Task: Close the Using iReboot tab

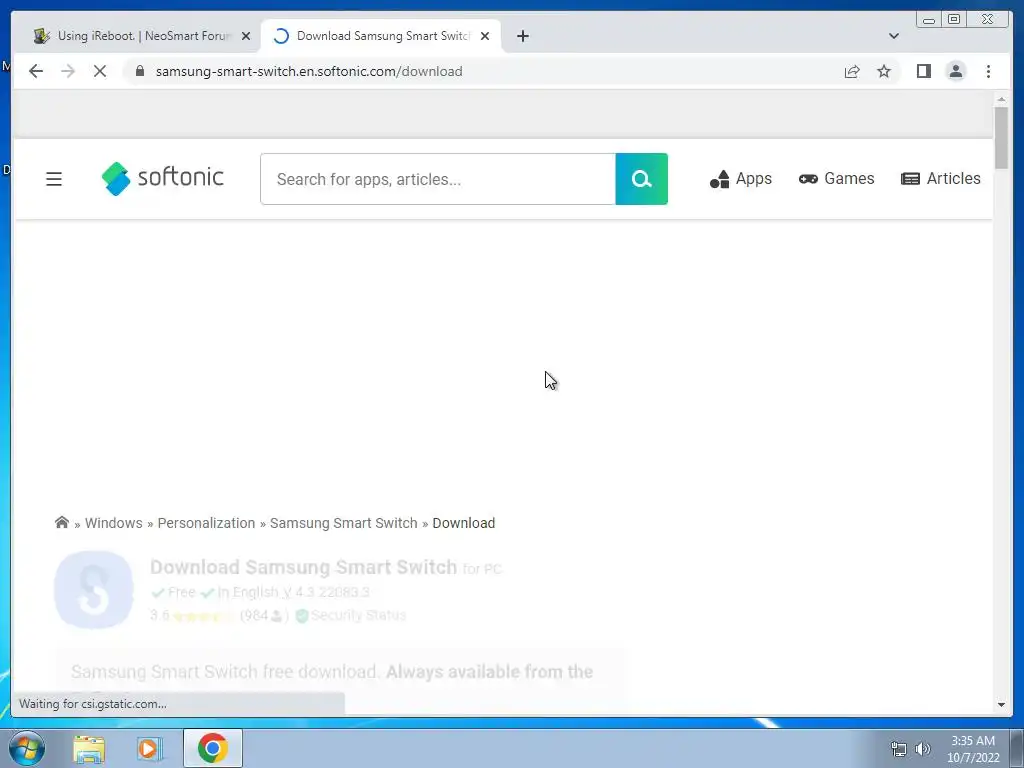Action: tap(246, 37)
